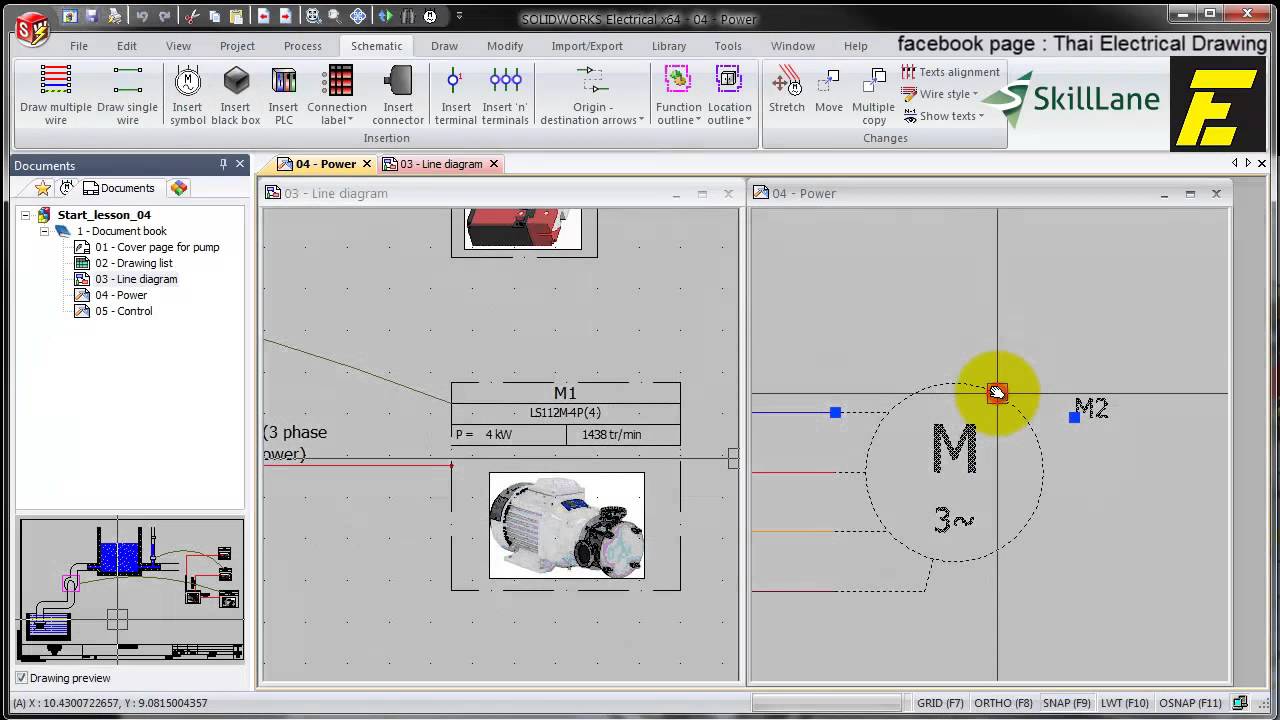Open the Tools ribbon tab
The height and width of the screenshot is (720, 1280).
(728, 46)
